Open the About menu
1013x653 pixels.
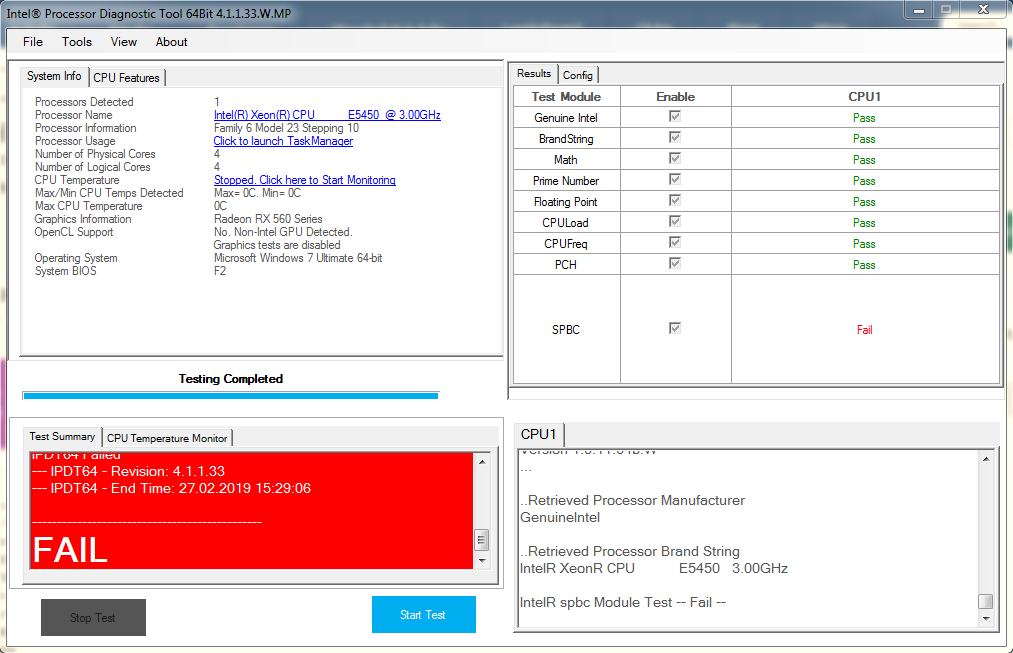pyautogui.click(x=171, y=42)
